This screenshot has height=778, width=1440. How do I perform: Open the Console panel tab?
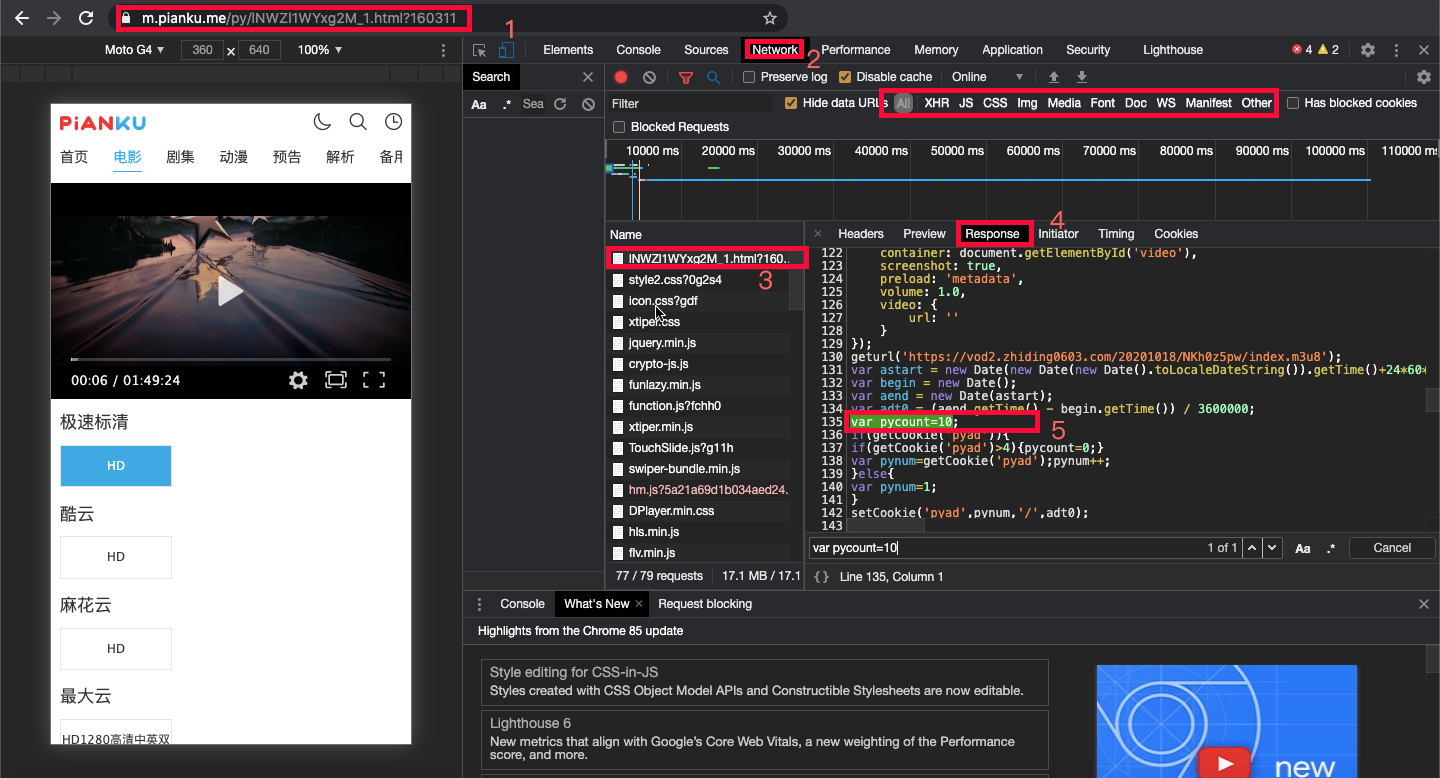coord(638,50)
